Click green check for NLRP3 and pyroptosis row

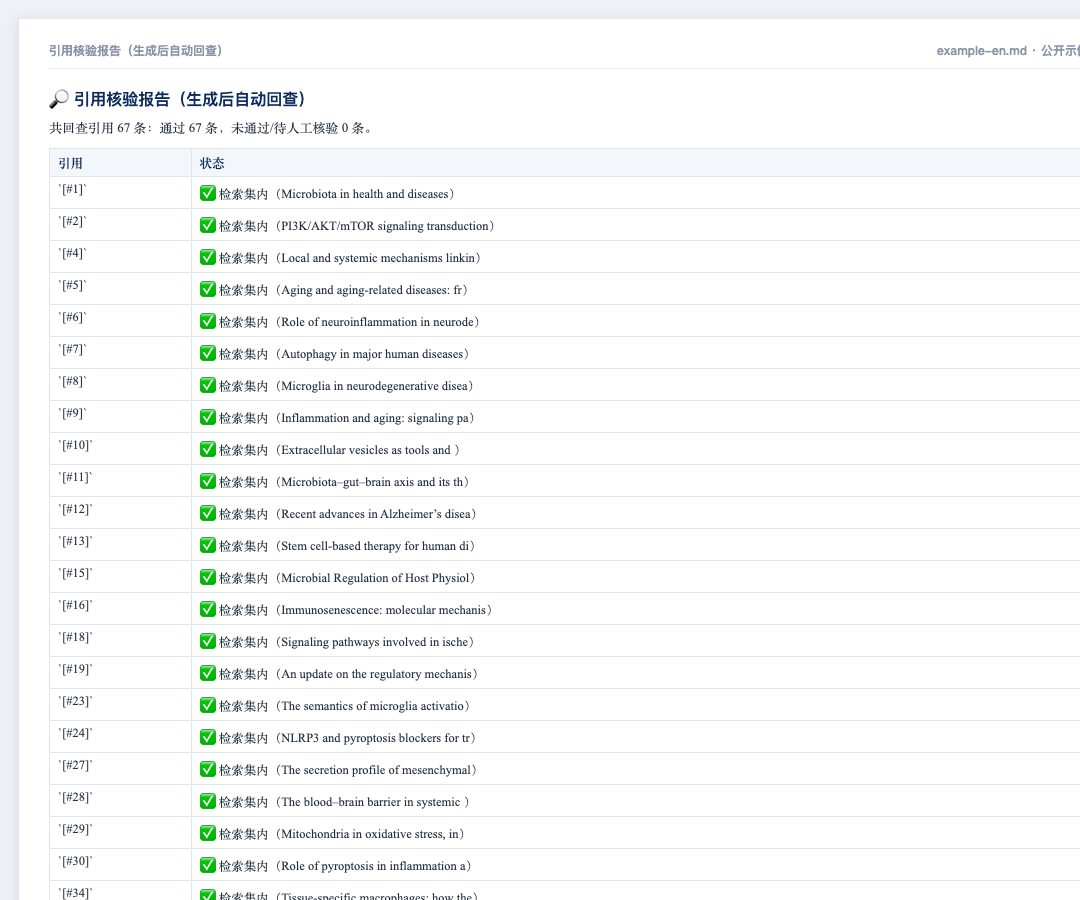pos(208,737)
